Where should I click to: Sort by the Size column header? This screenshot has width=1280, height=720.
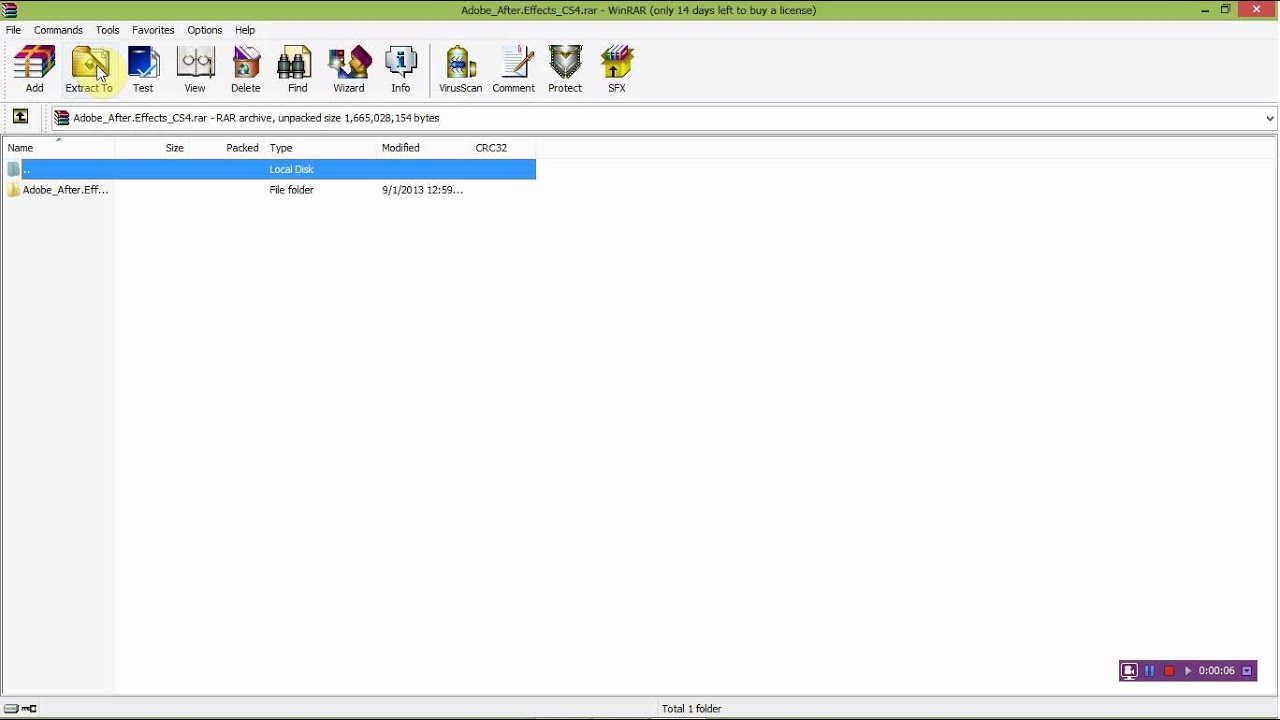coord(152,147)
